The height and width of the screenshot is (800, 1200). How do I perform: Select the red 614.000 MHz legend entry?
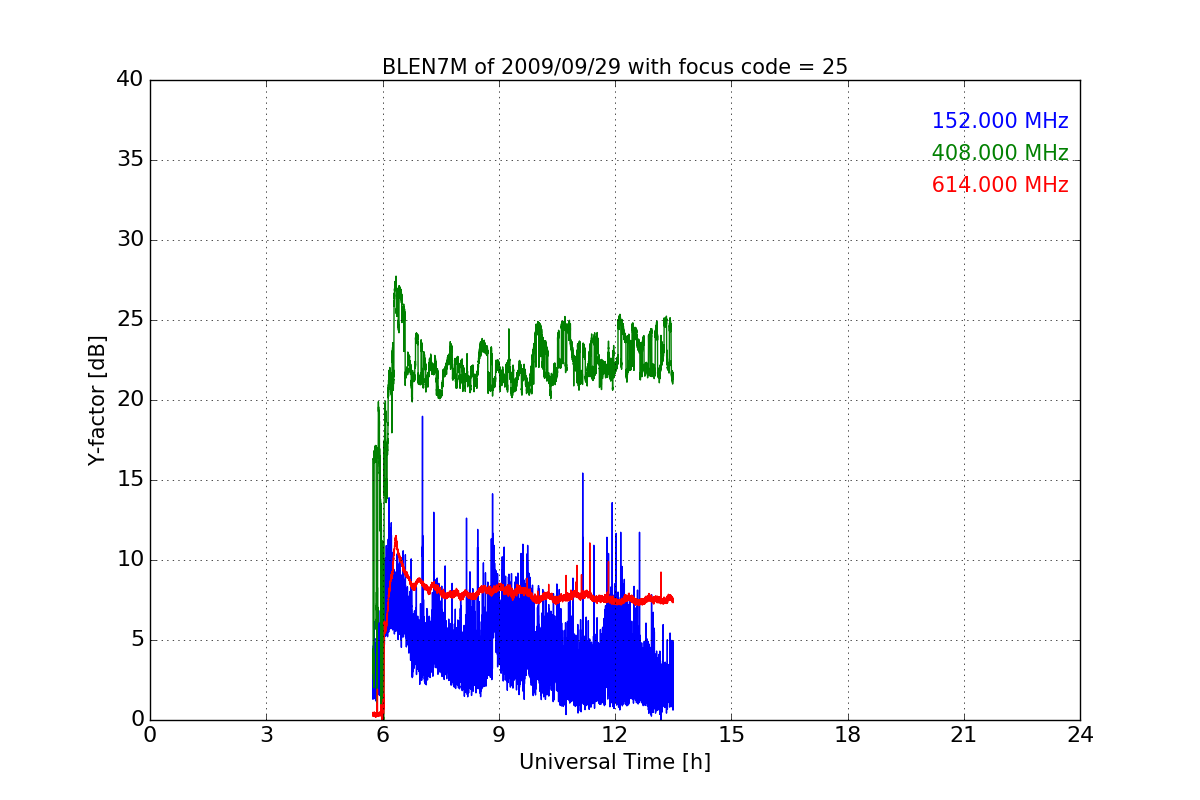(x=1000, y=185)
